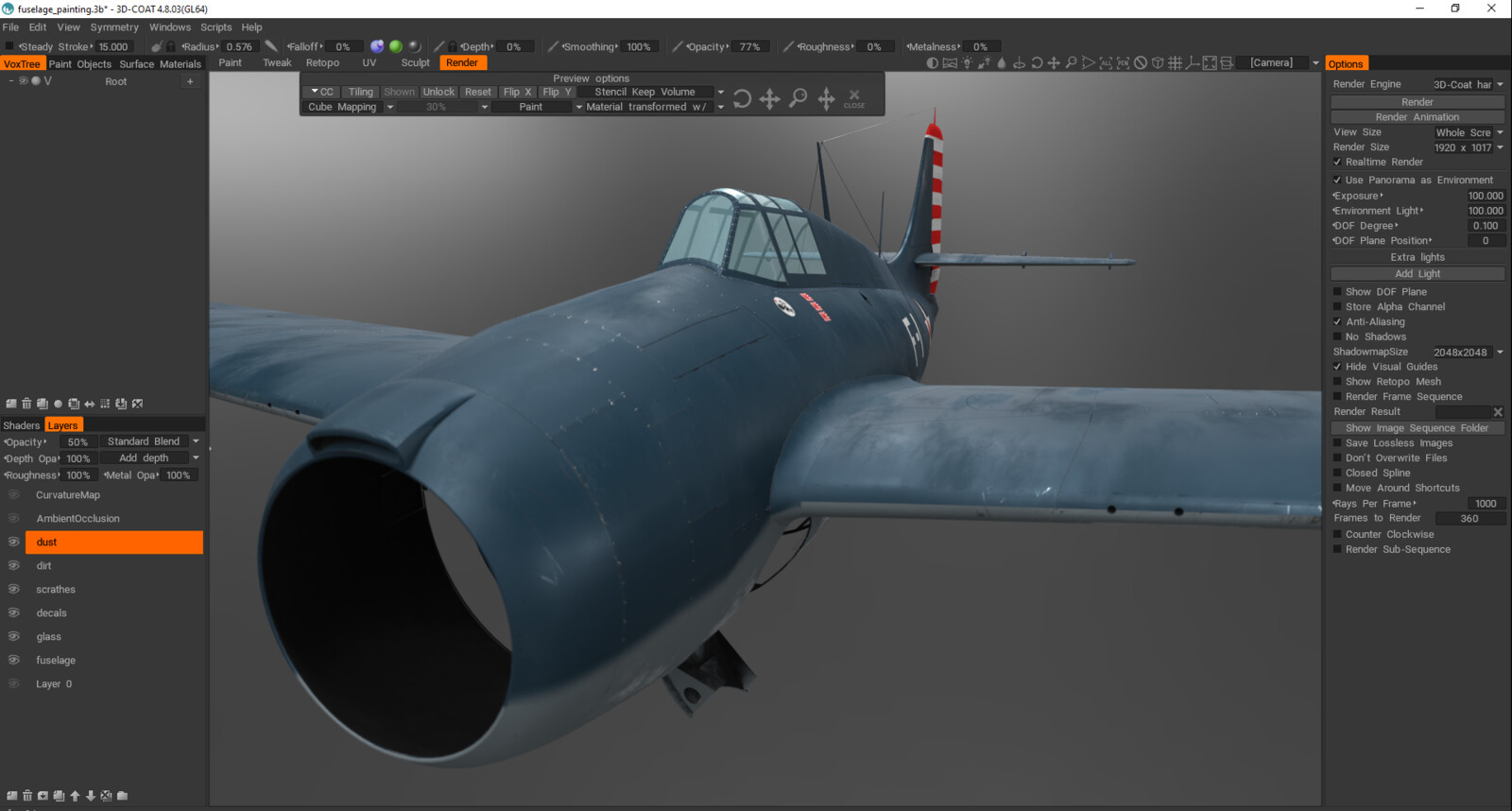The image size is (1512, 811).
Task: Click the light bulb icon in viewport toolbar
Action: (x=967, y=63)
